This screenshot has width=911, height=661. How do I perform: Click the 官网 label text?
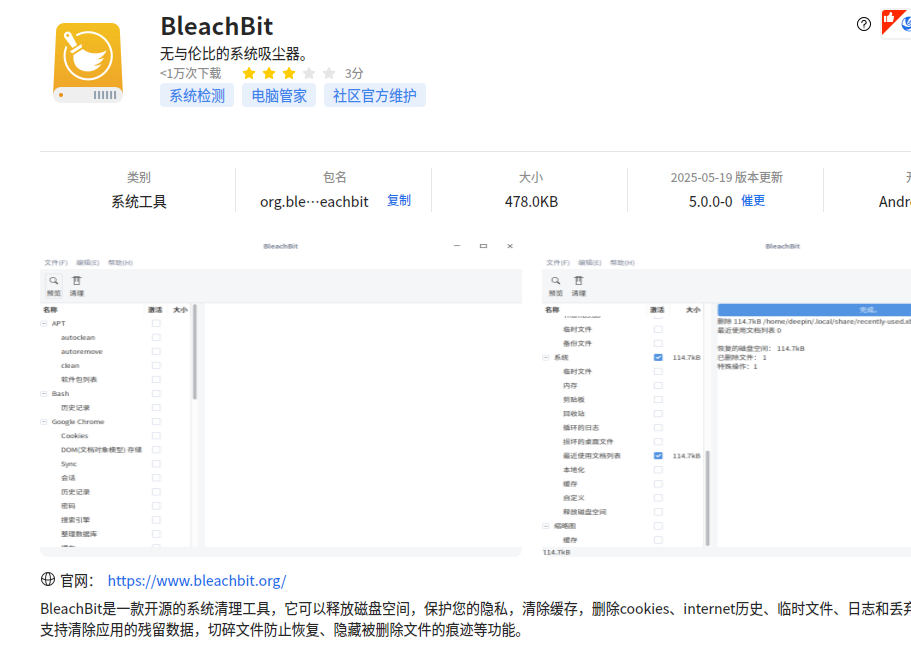[x=77, y=580]
